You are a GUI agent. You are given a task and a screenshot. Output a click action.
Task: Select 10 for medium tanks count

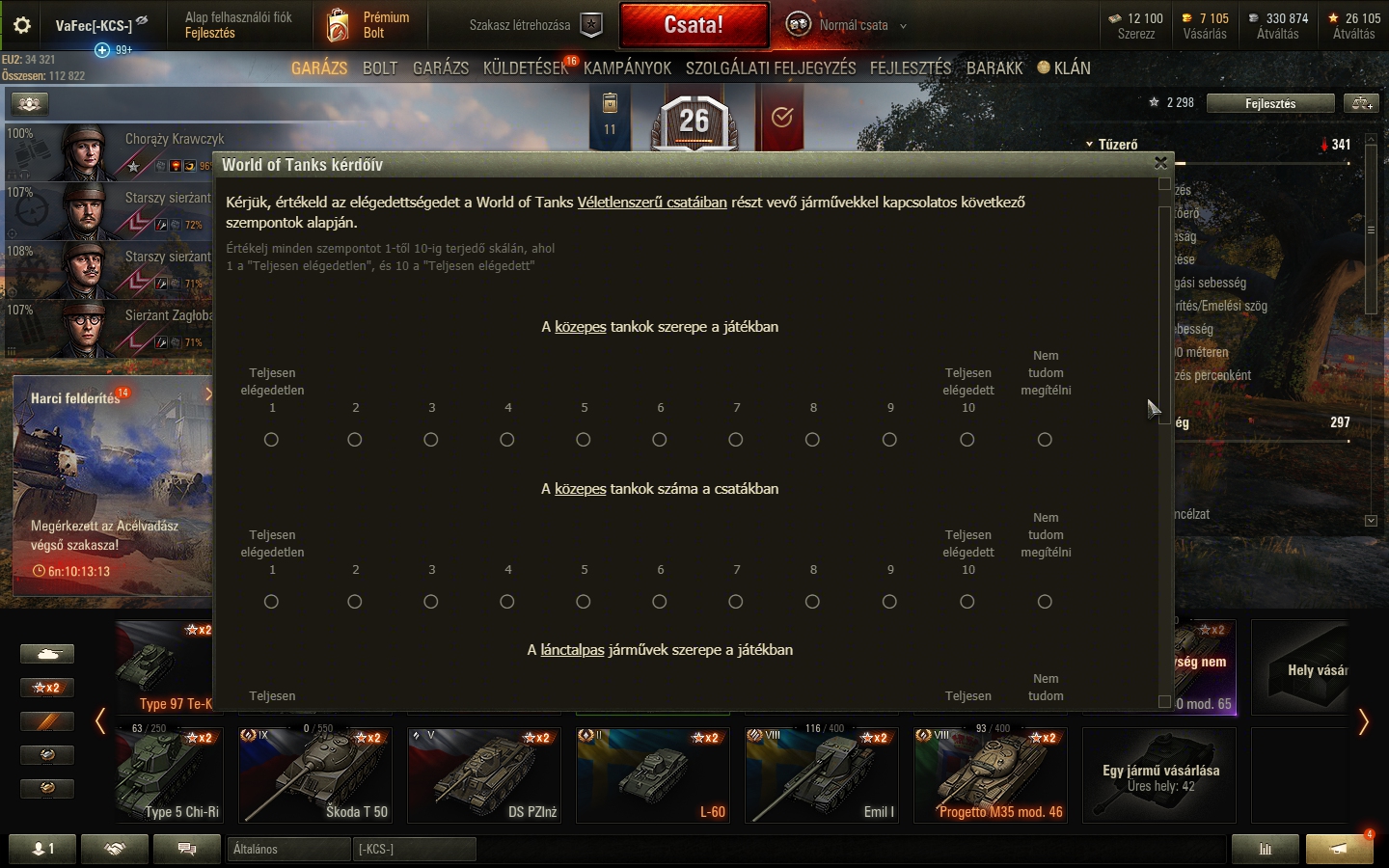(967, 602)
